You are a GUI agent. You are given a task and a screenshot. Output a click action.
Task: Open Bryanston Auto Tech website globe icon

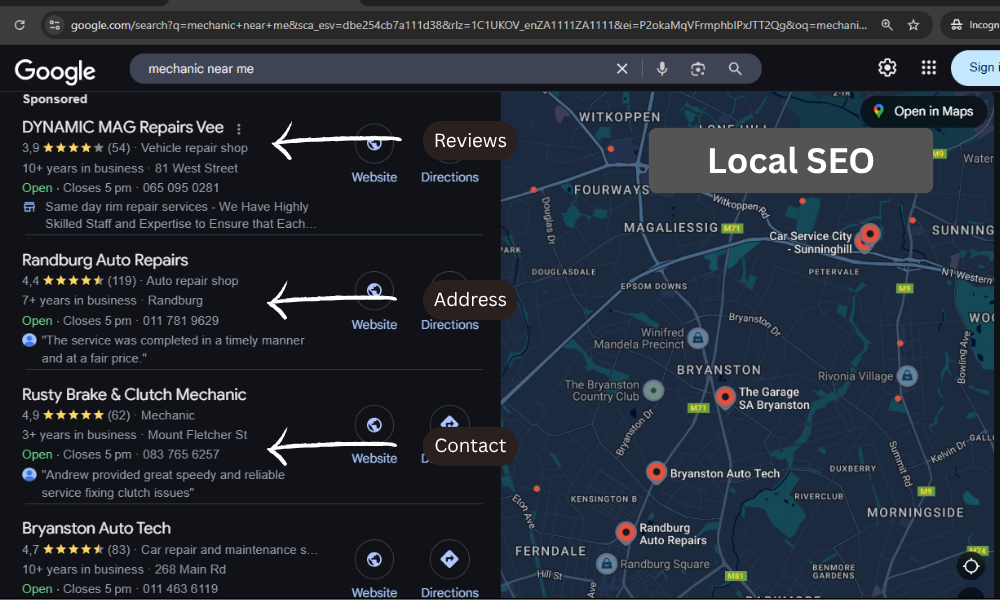[x=374, y=559]
